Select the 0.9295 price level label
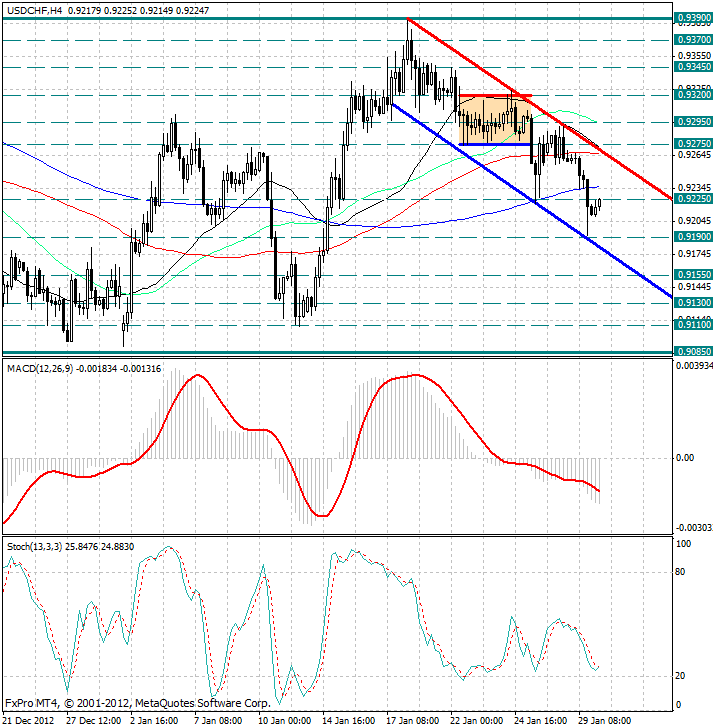Image resolution: width=713 pixels, height=728 pixels. pos(693,122)
